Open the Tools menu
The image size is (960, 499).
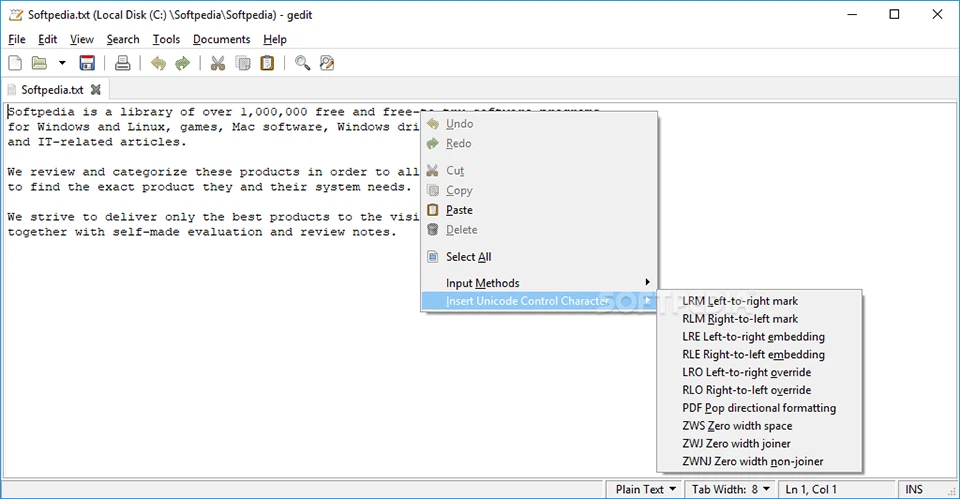[166, 39]
